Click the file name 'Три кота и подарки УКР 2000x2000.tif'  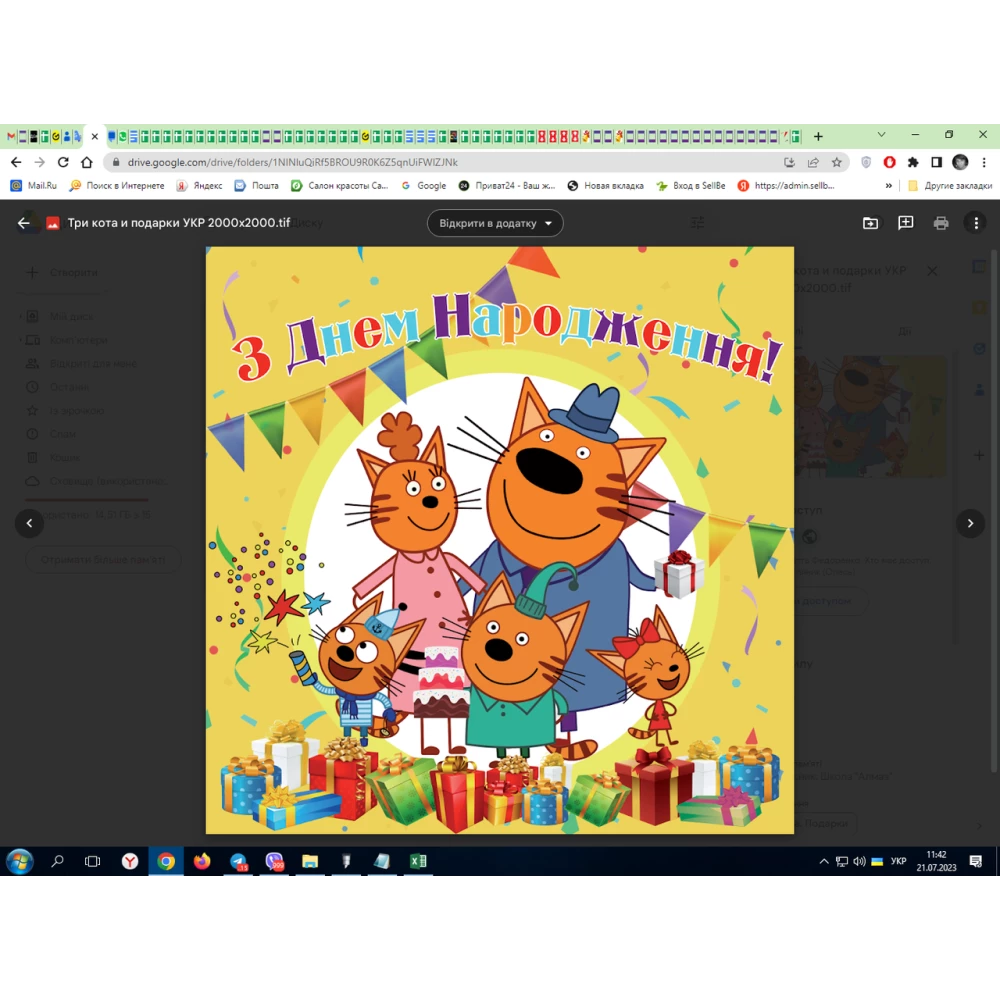point(179,223)
